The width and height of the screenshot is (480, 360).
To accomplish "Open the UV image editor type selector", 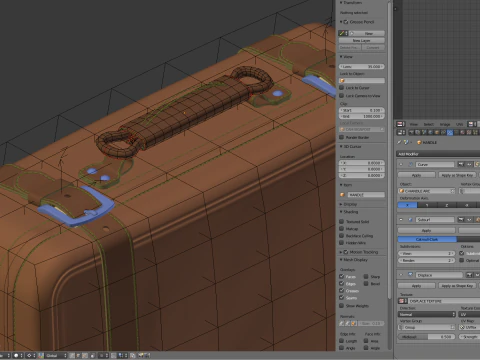I will [401, 124].
